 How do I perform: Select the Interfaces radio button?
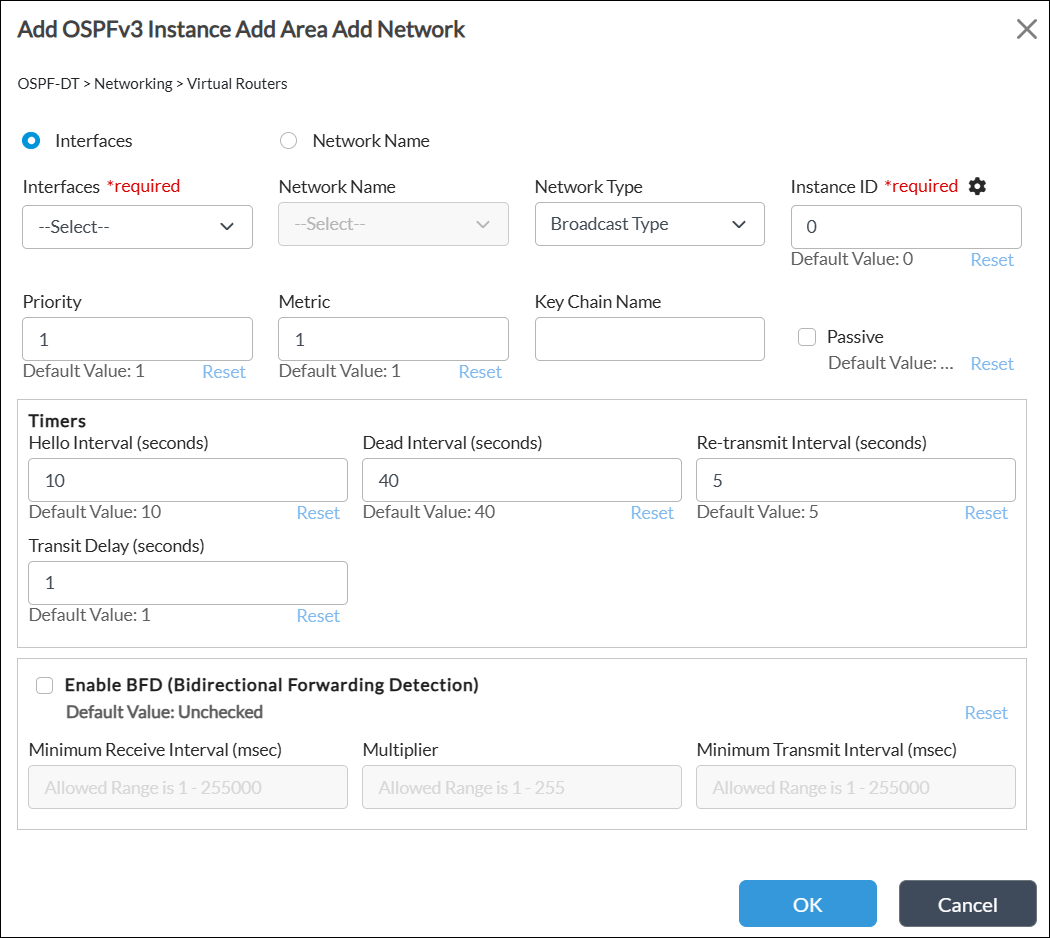30,140
